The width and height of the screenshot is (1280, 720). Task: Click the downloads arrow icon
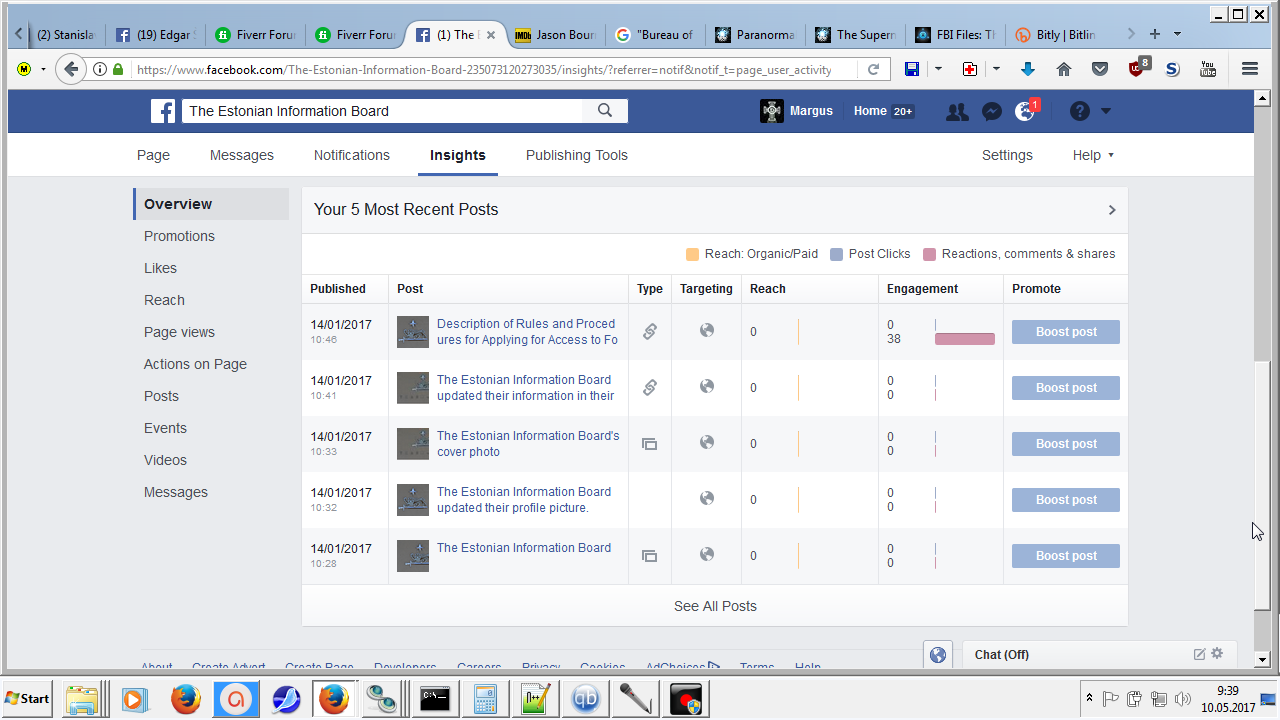pos(1028,69)
